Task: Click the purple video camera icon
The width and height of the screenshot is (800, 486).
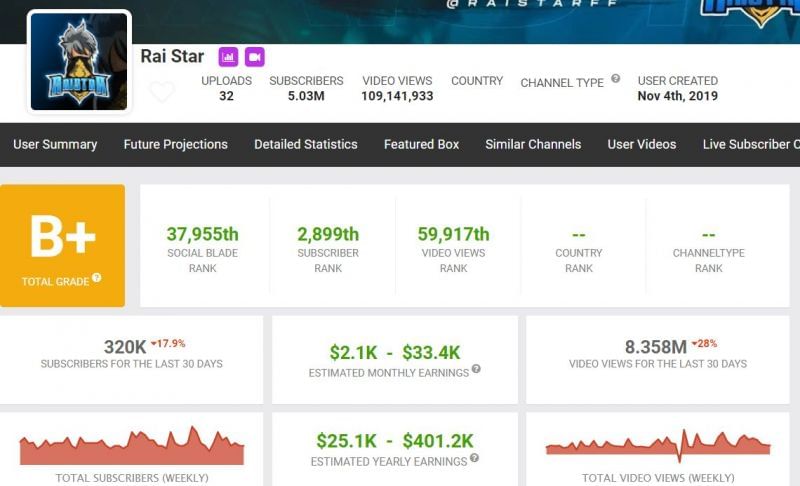Action: tap(254, 57)
